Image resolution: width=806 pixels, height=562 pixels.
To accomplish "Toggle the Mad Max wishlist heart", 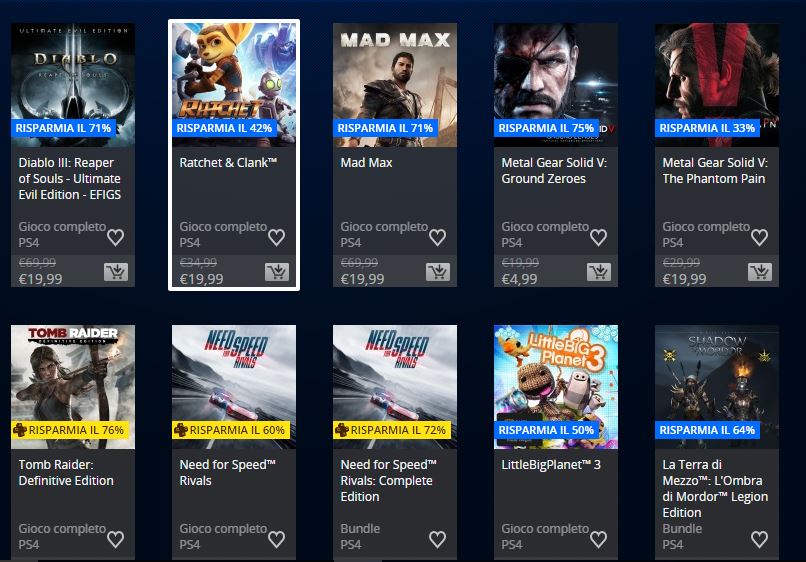I will (x=437, y=237).
